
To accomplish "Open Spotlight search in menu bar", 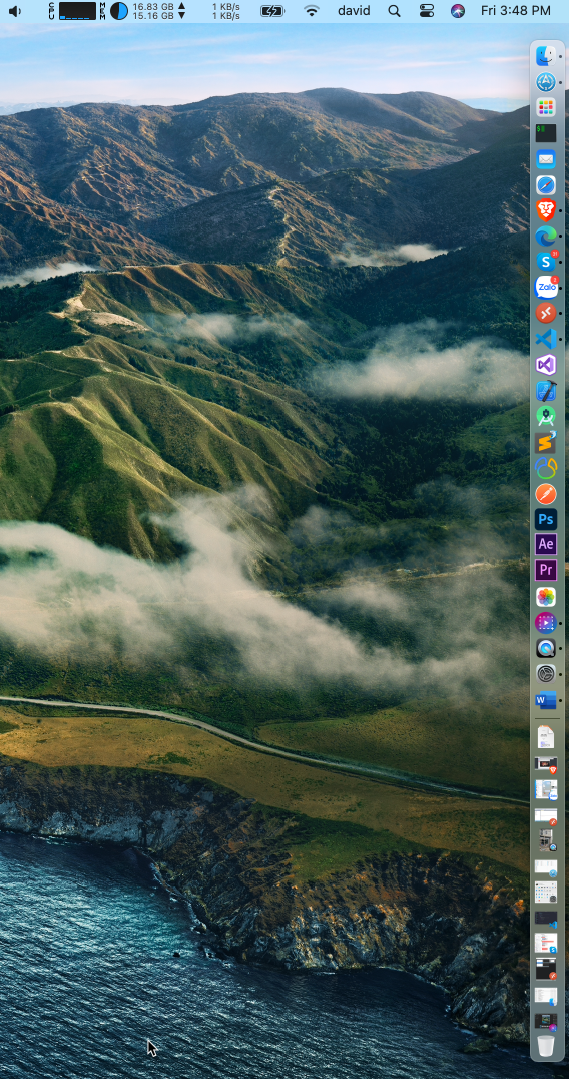I will [x=394, y=11].
